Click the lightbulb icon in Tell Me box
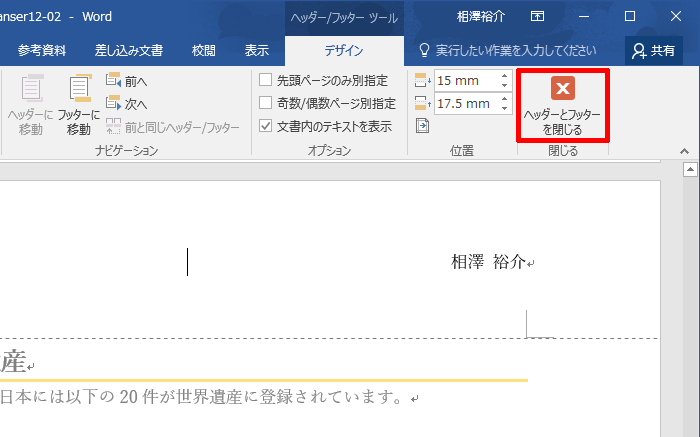 click(x=425, y=50)
